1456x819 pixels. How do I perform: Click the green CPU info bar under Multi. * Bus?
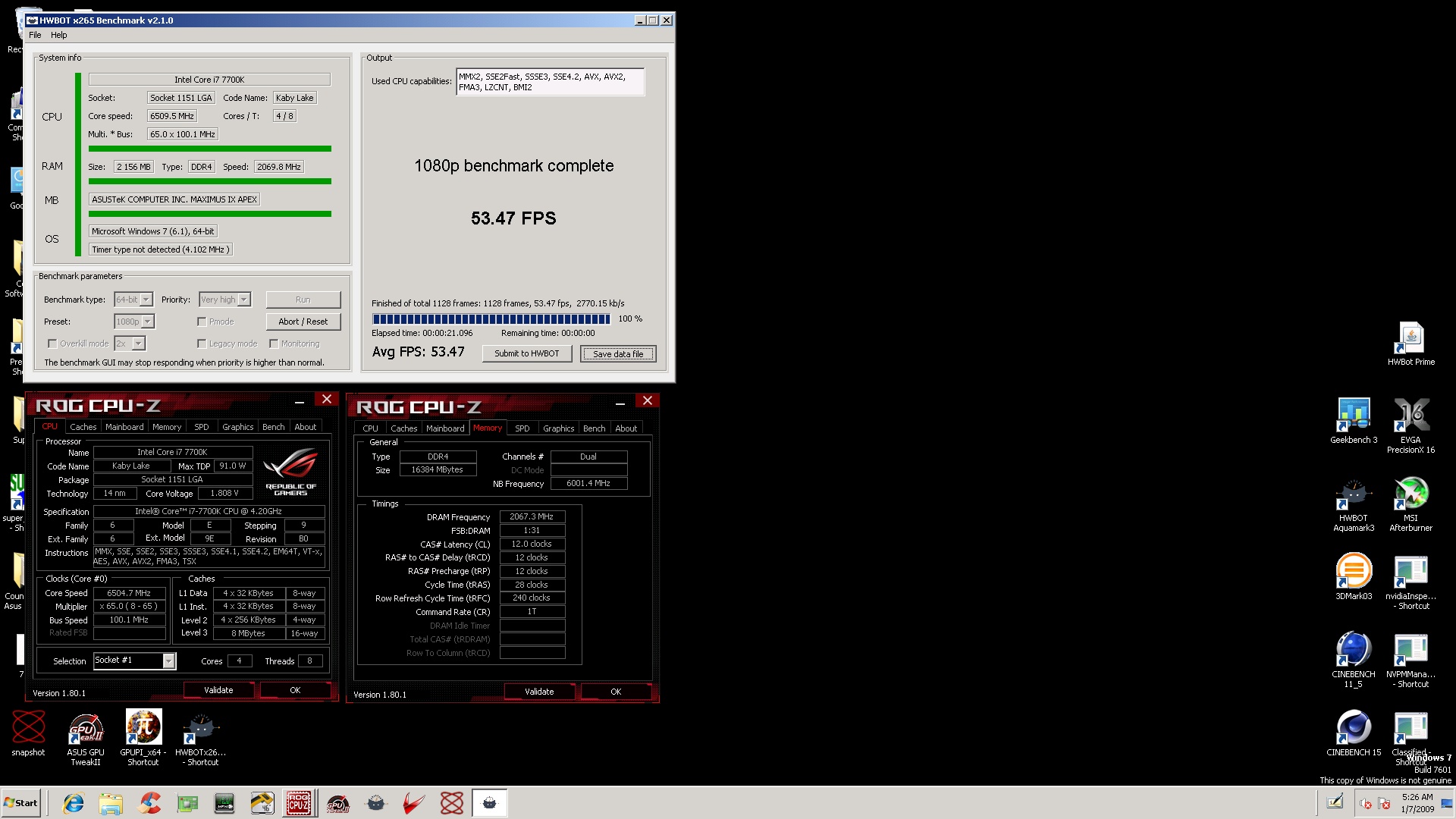click(x=210, y=149)
